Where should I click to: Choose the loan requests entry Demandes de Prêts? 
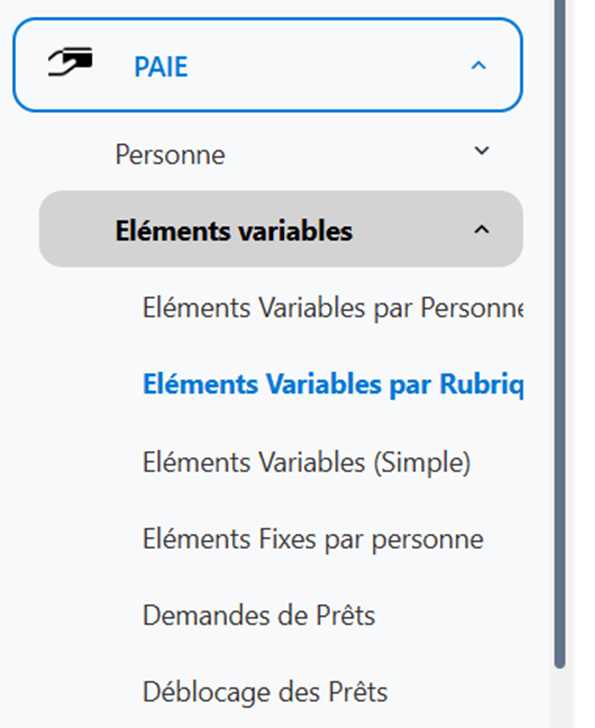pyautogui.click(x=259, y=616)
